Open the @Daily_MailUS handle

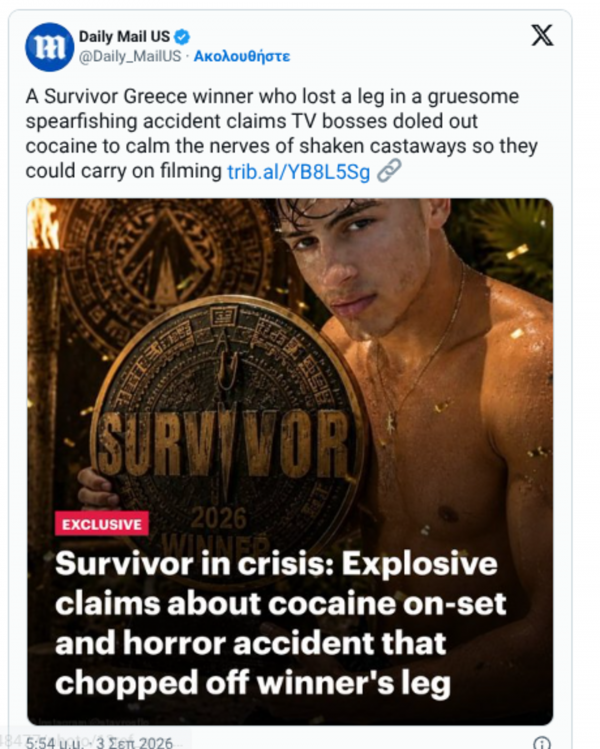(130, 56)
